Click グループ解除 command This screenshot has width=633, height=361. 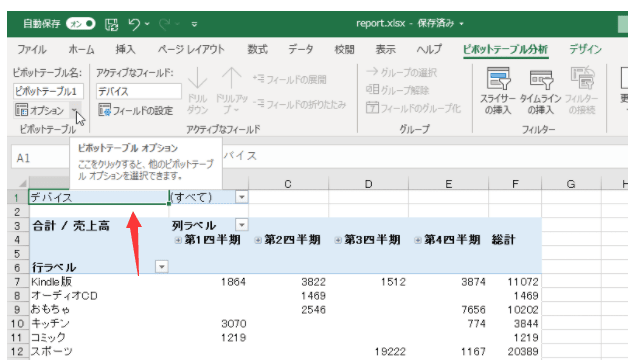397,90
